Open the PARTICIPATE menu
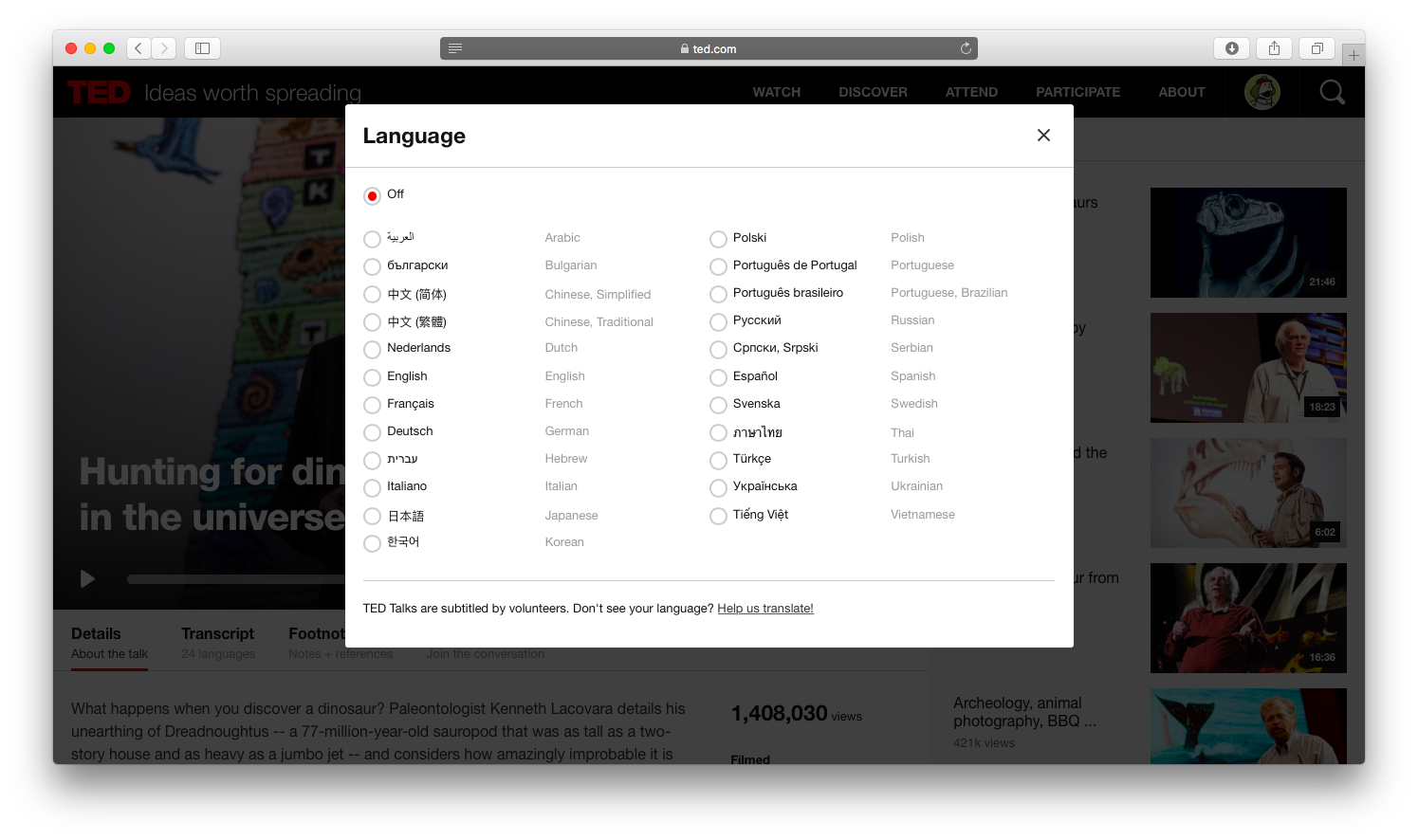This screenshot has height=840, width=1418. pos(1077,92)
